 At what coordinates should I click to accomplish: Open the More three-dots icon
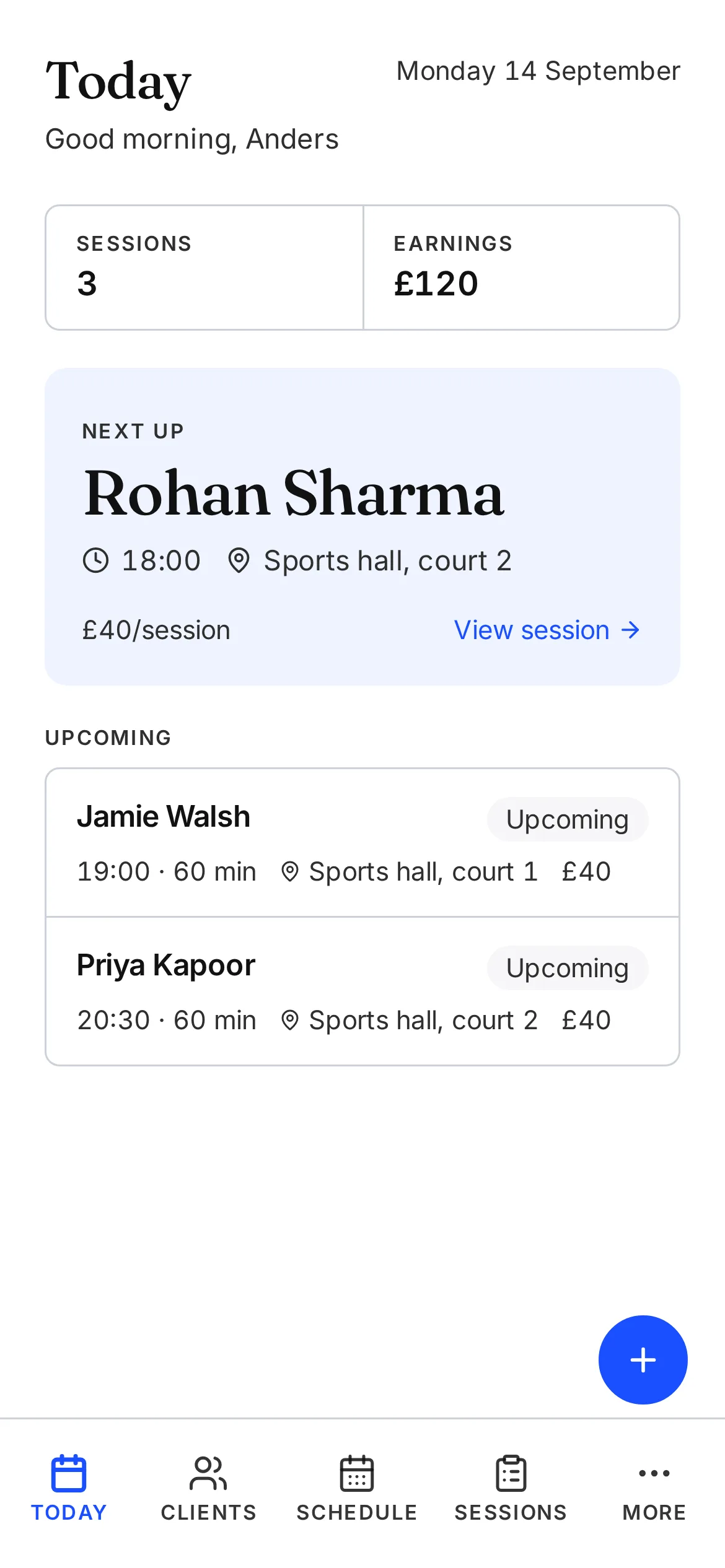pos(654,1473)
